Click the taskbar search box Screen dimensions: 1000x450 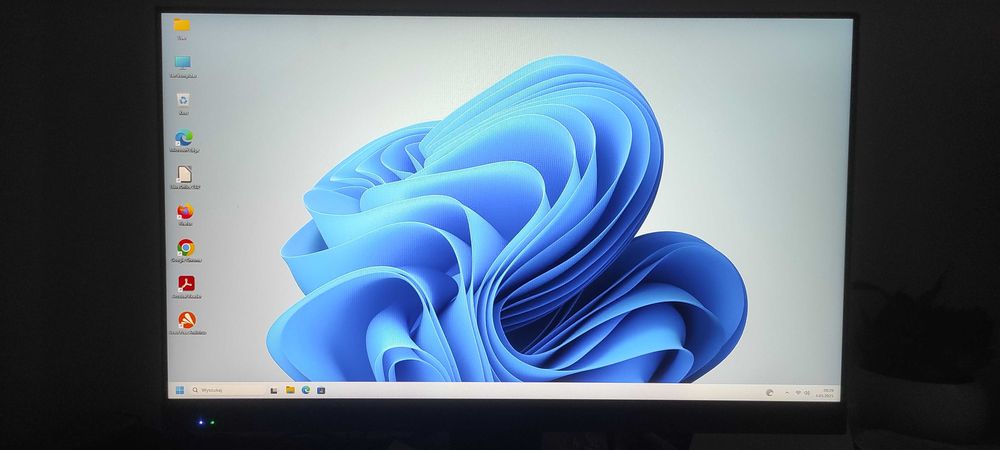point(228,390)
